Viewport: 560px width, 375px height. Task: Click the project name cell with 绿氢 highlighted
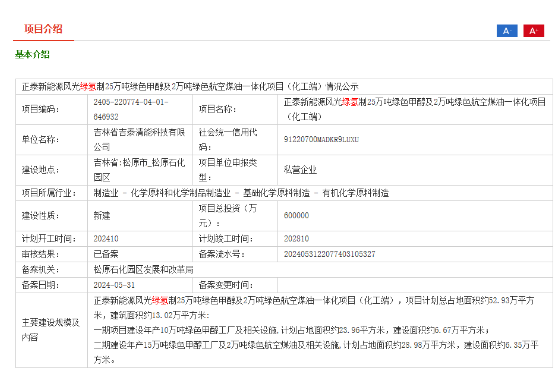click(414, 109)
